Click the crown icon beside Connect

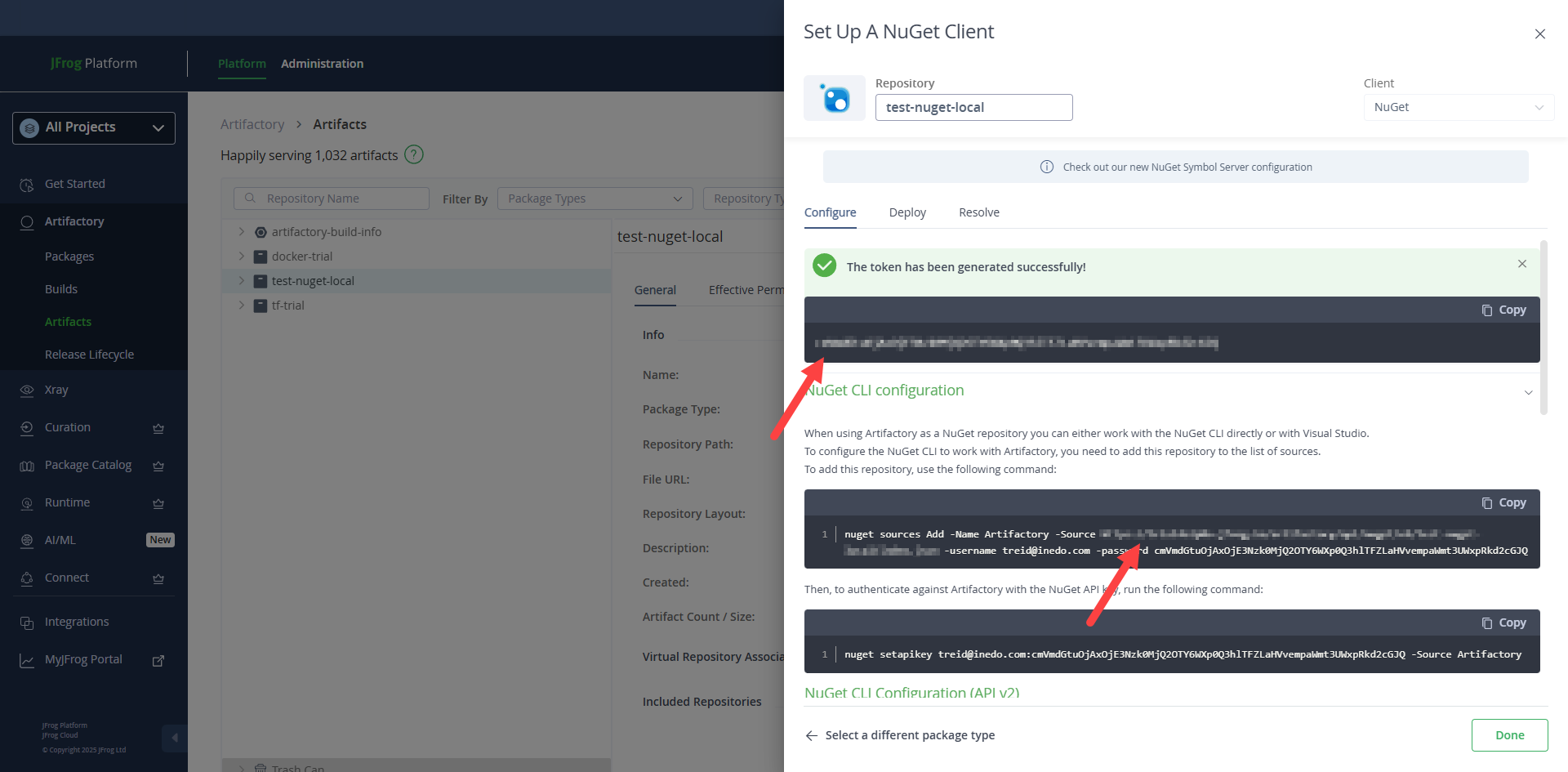[x=158, y=578]
